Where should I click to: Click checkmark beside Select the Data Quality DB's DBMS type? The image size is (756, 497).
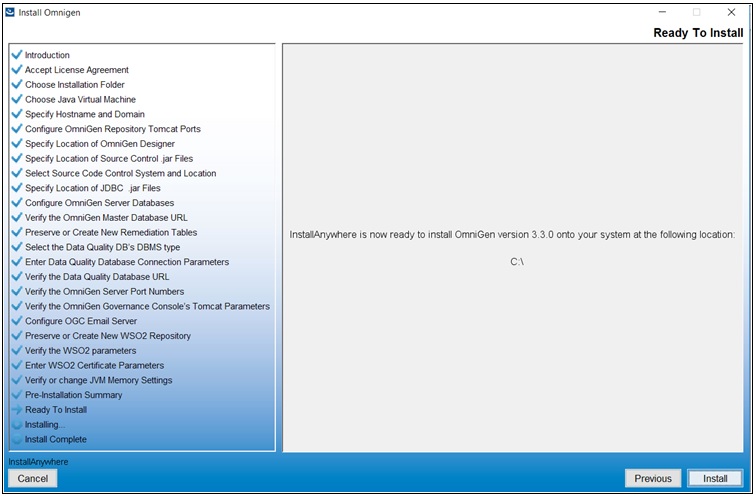coord(17,247)
